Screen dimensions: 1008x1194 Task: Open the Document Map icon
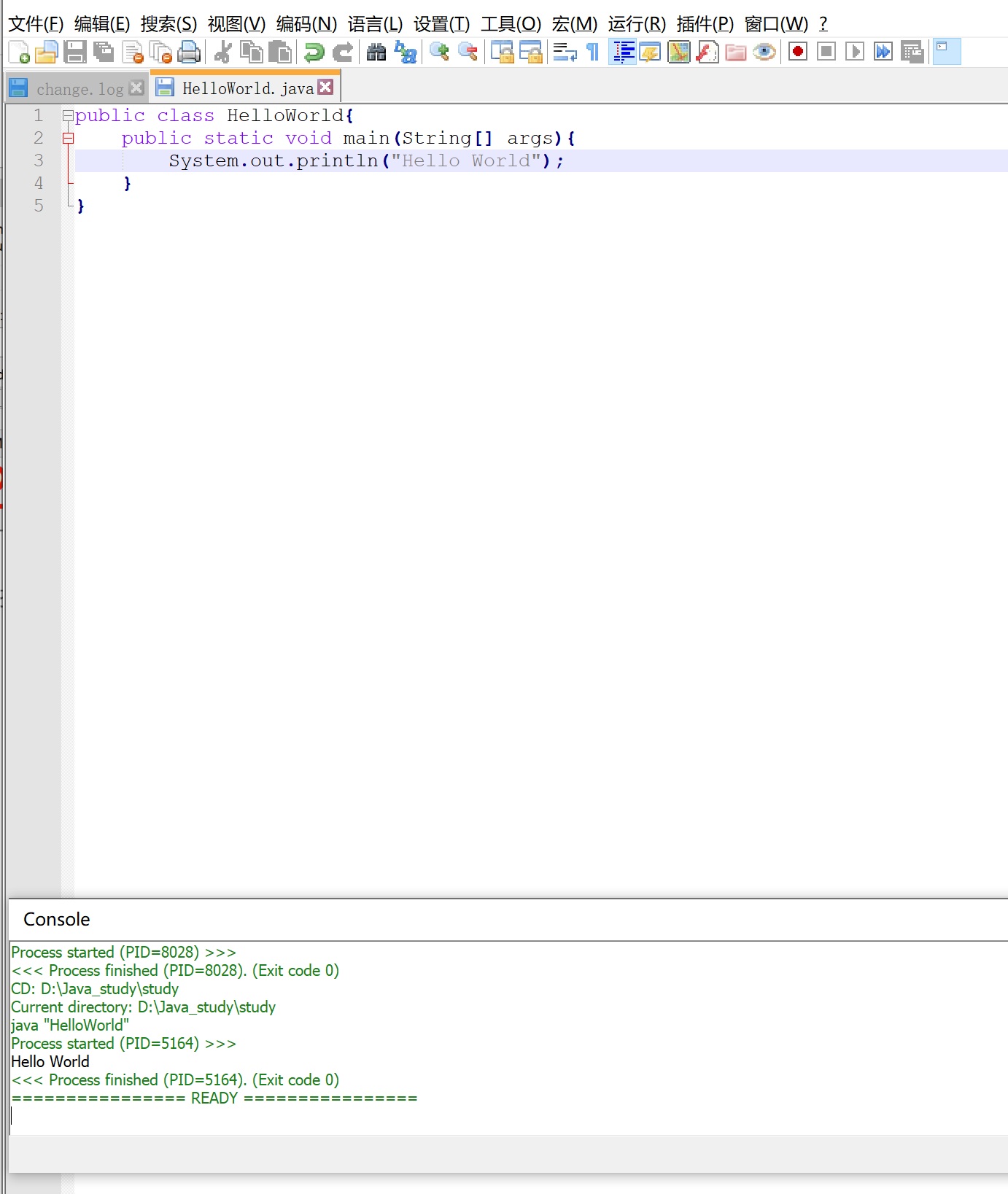tap(678, 52)
